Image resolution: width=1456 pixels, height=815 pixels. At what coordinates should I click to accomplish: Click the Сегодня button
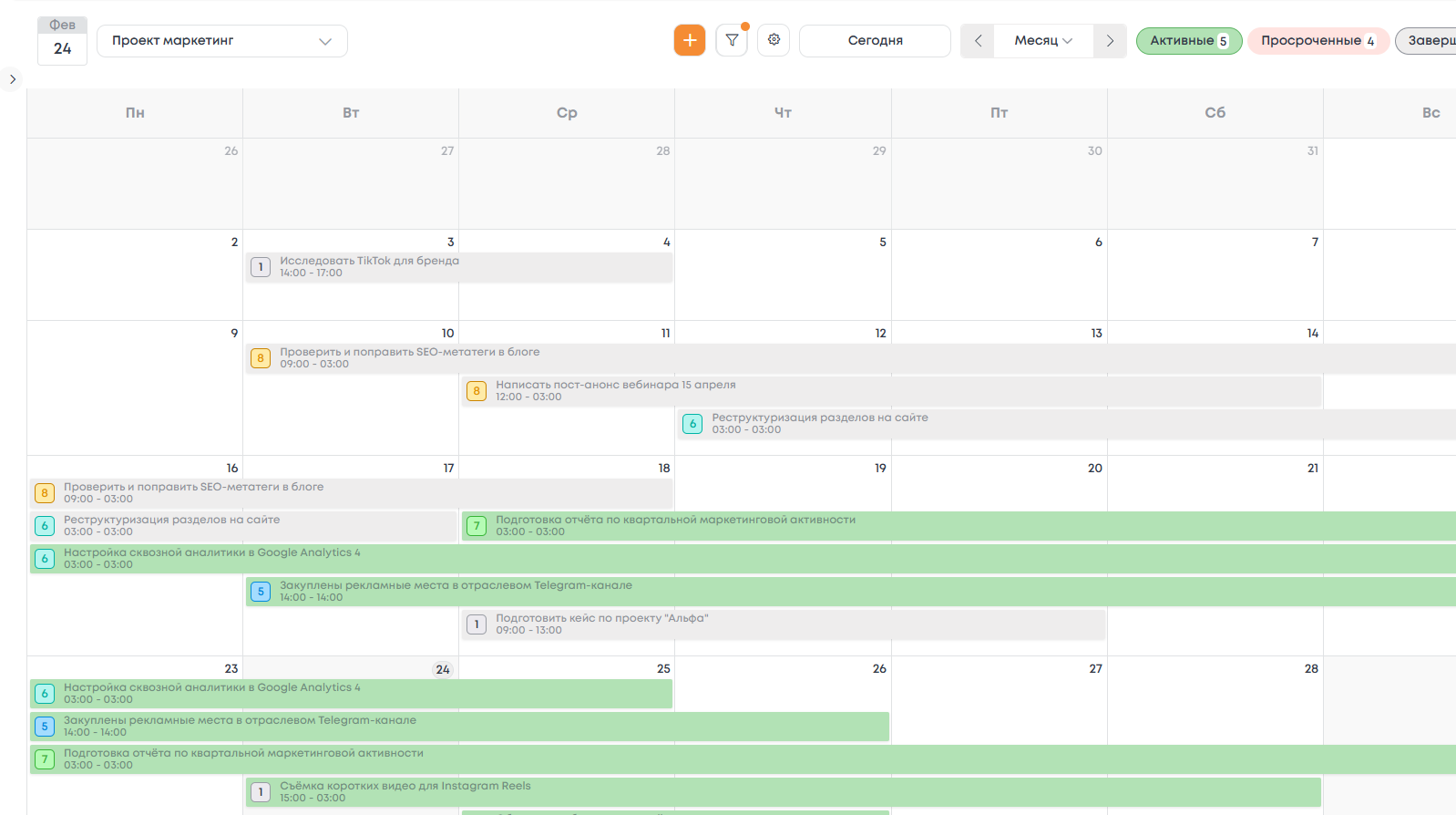point(875,41)
